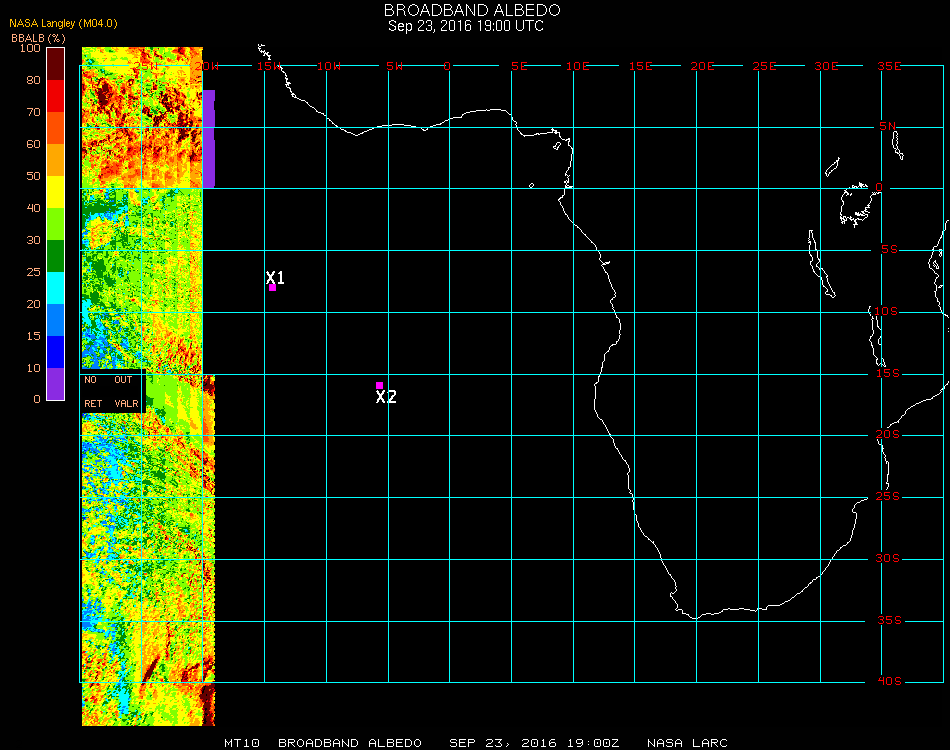Click the NO label in the legend box
Screen dimensions: 950x750
[x=91, y=380]
